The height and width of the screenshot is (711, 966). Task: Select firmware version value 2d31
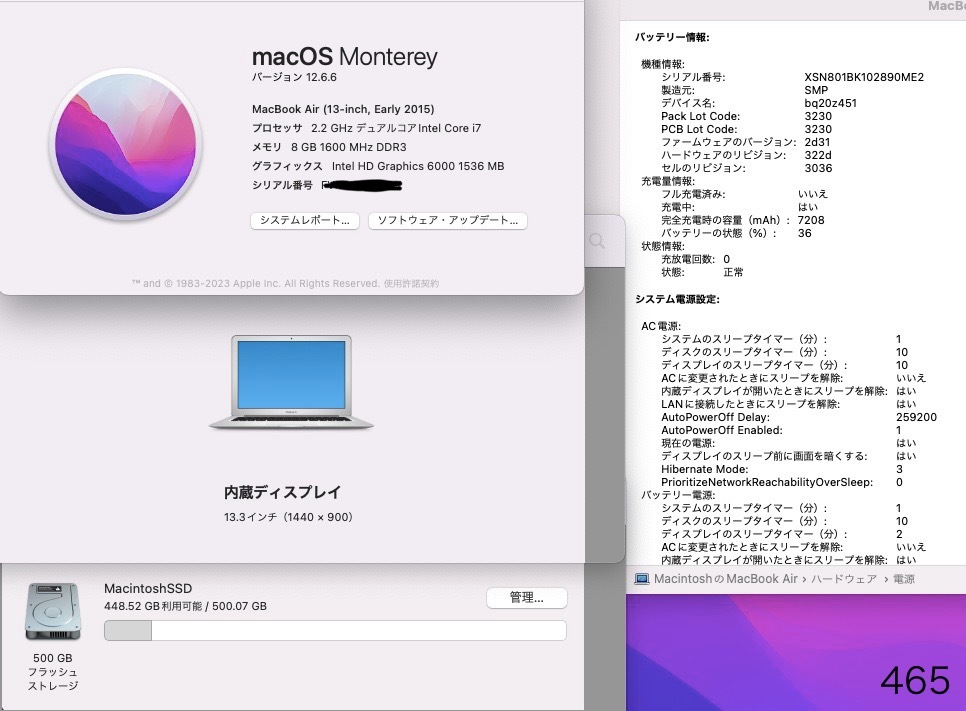817,142
